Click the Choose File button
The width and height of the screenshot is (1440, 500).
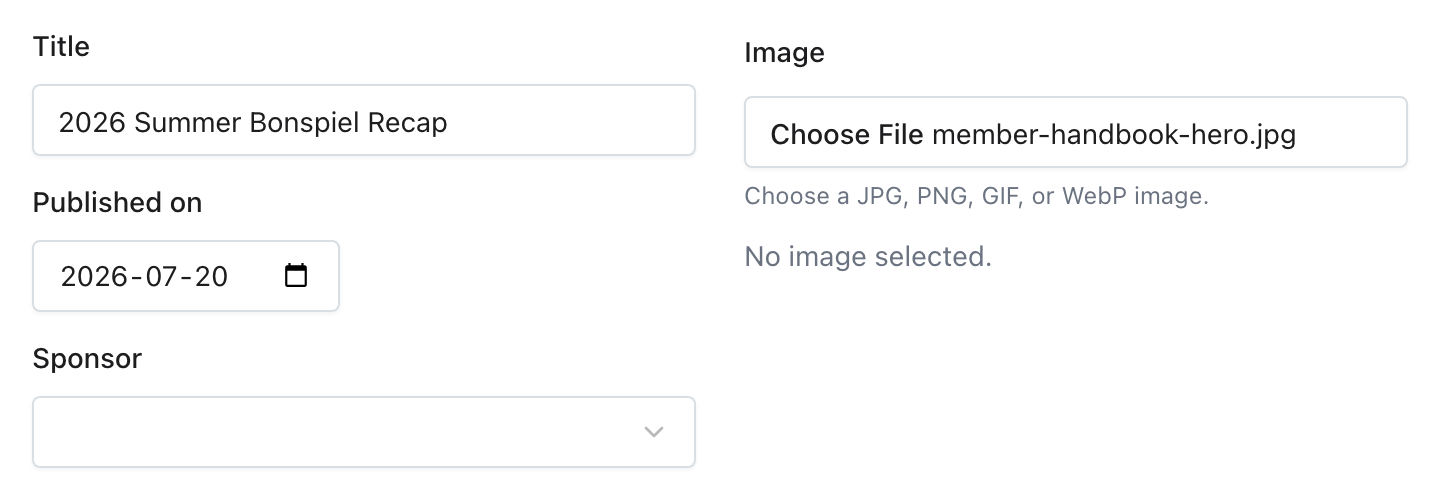coord(847,133)
